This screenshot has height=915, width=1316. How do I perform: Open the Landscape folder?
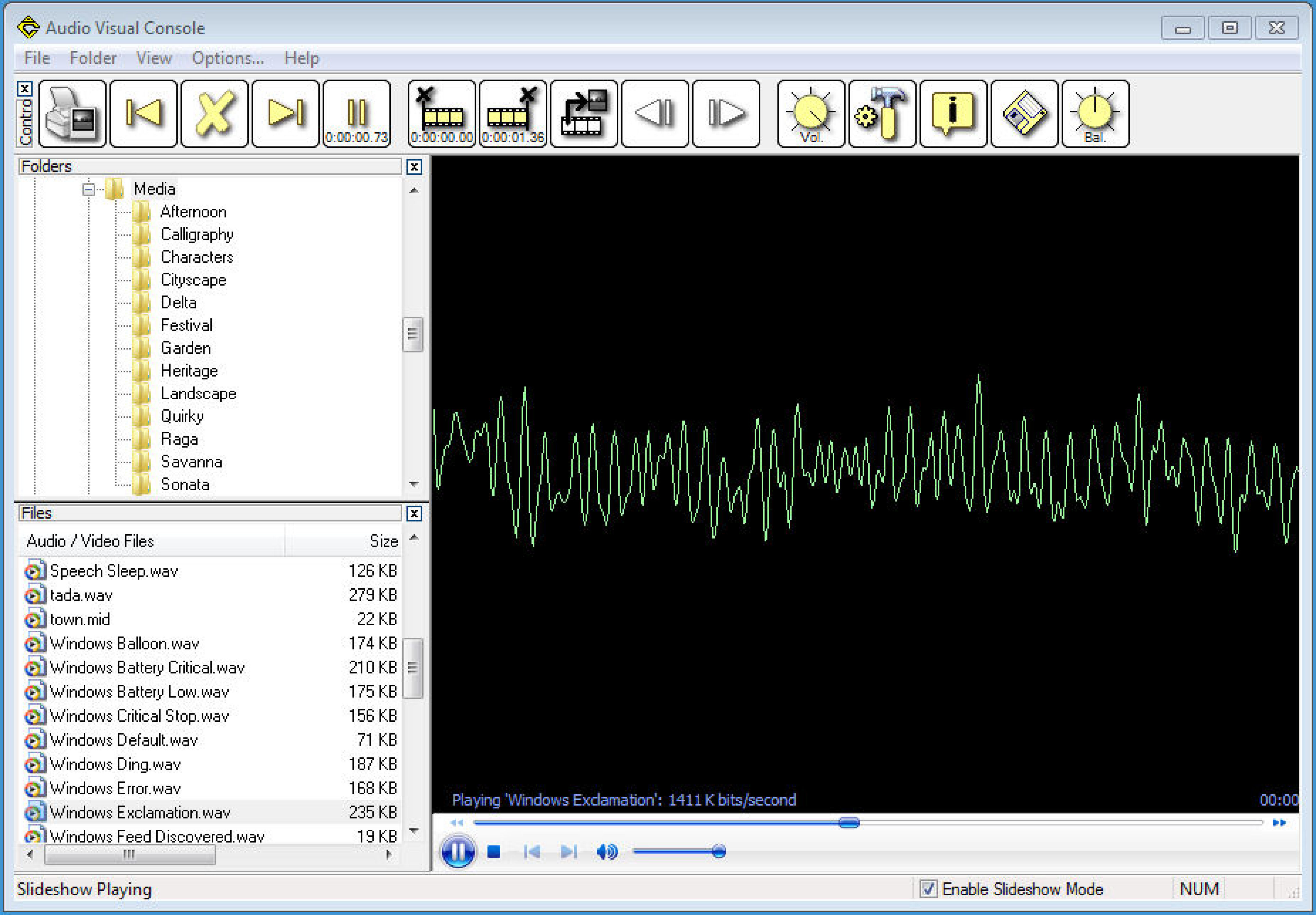[198, 394]
